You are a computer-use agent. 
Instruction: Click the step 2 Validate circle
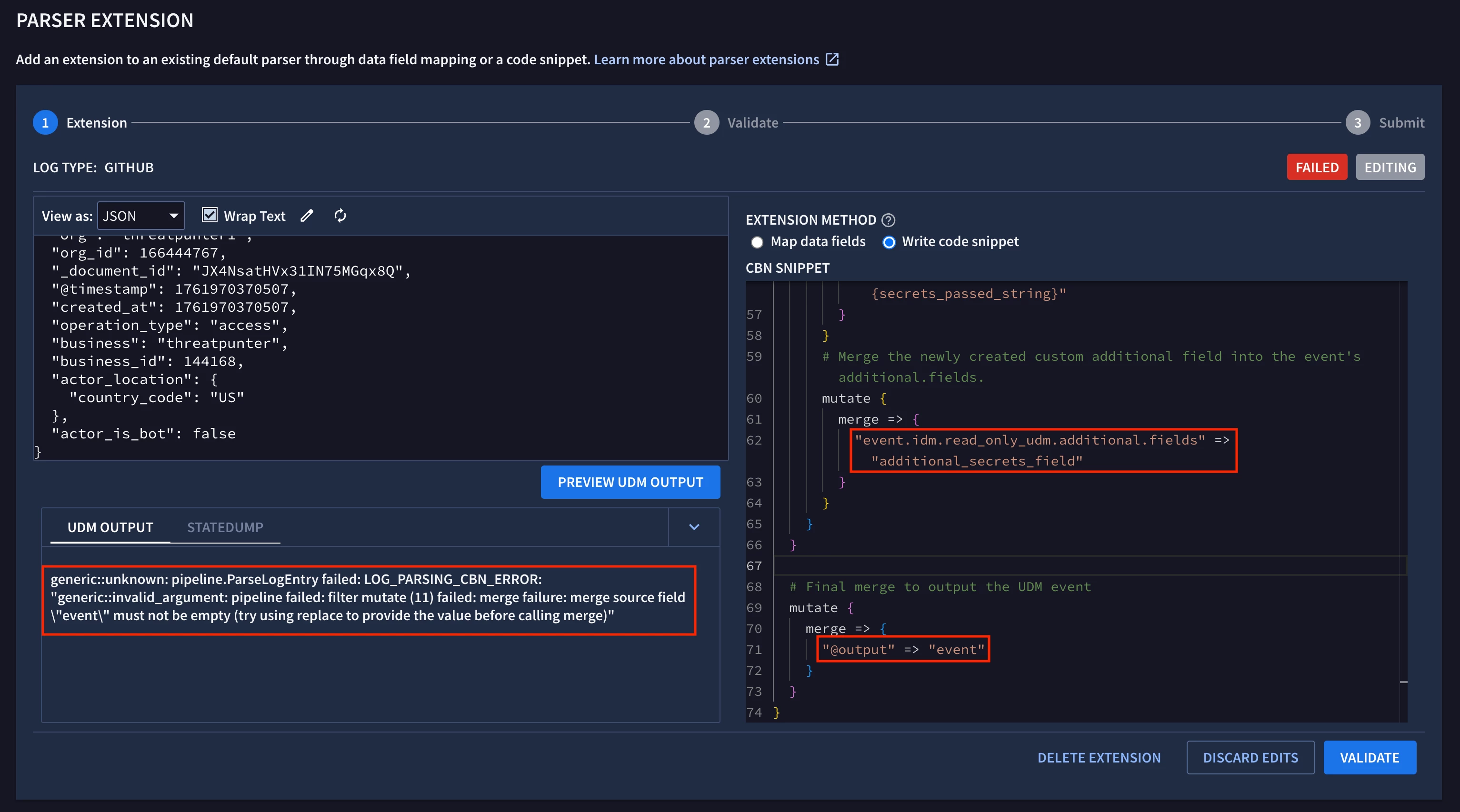[x=706, y=122]
